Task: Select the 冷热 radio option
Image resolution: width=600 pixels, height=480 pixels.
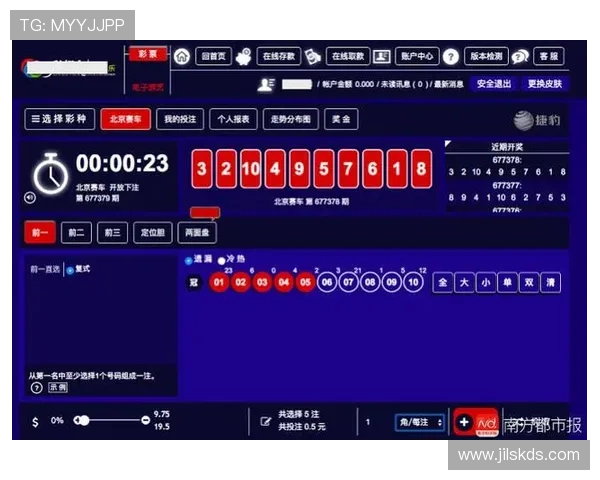Action: 221,261
